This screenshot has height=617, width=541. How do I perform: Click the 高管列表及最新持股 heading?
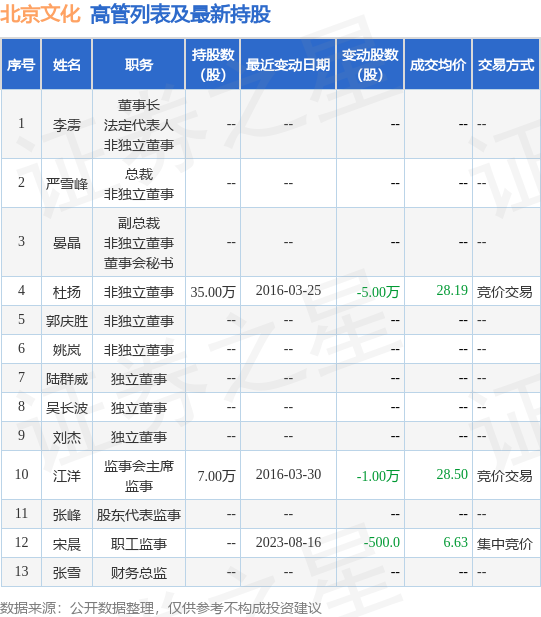coord(180,15)
